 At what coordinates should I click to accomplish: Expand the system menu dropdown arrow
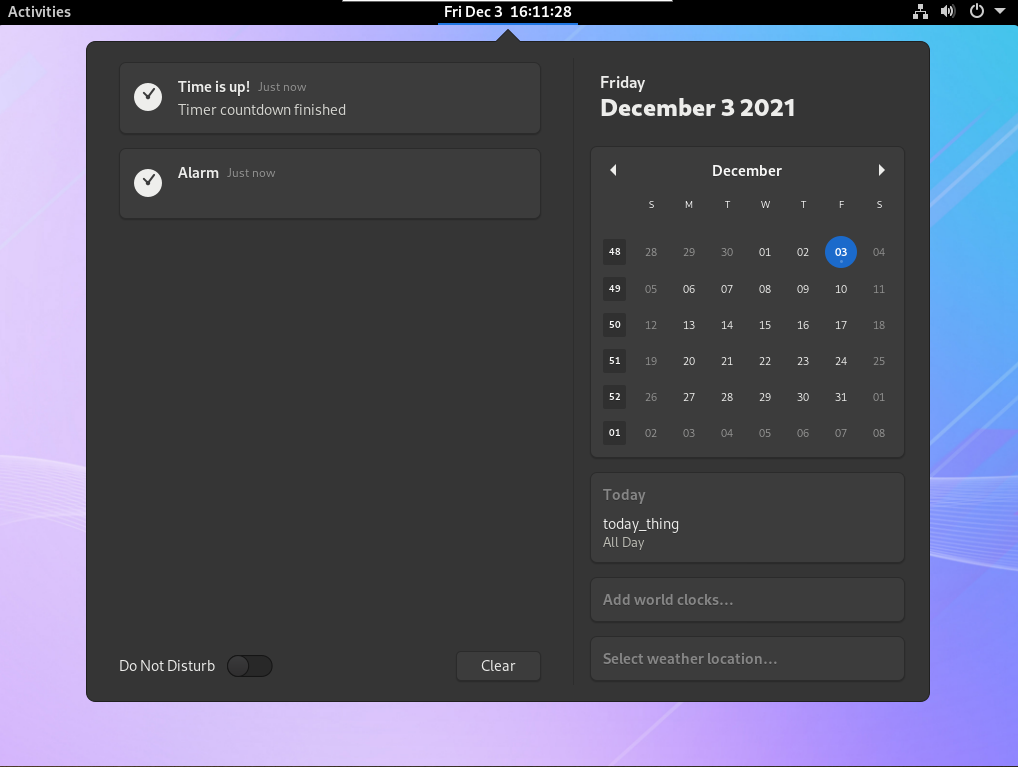pos(1000,12)
